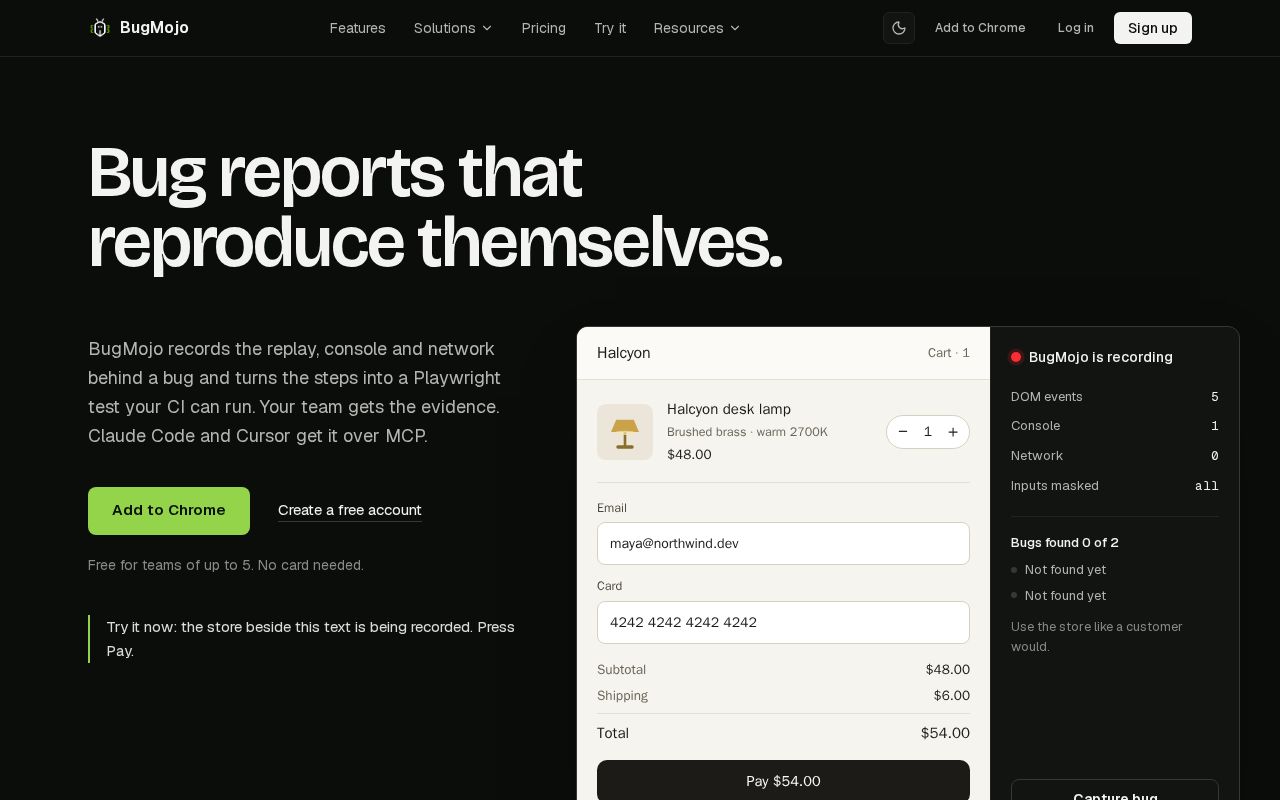Open the Try it nav item
The width and height of the screenshot is (1280, 800).
(610, 28)
